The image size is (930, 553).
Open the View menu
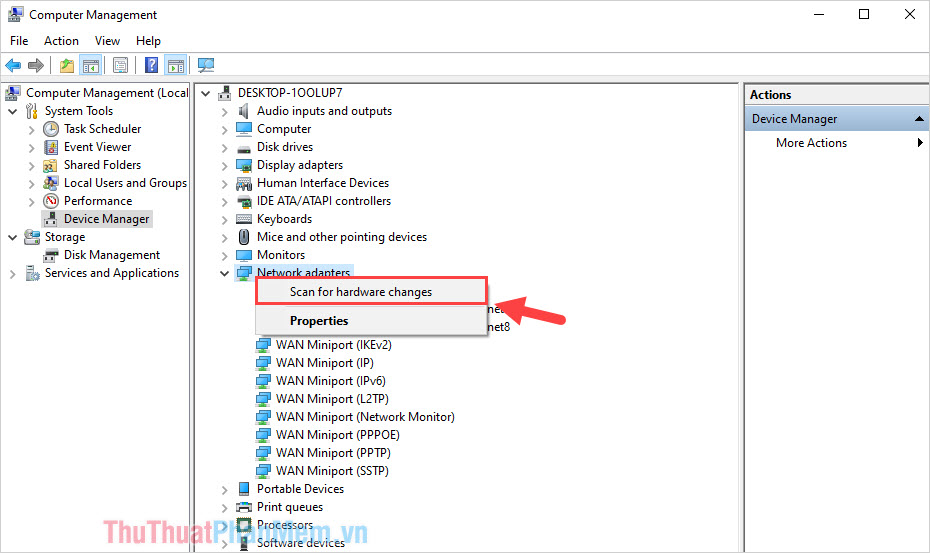pos(107,40)
